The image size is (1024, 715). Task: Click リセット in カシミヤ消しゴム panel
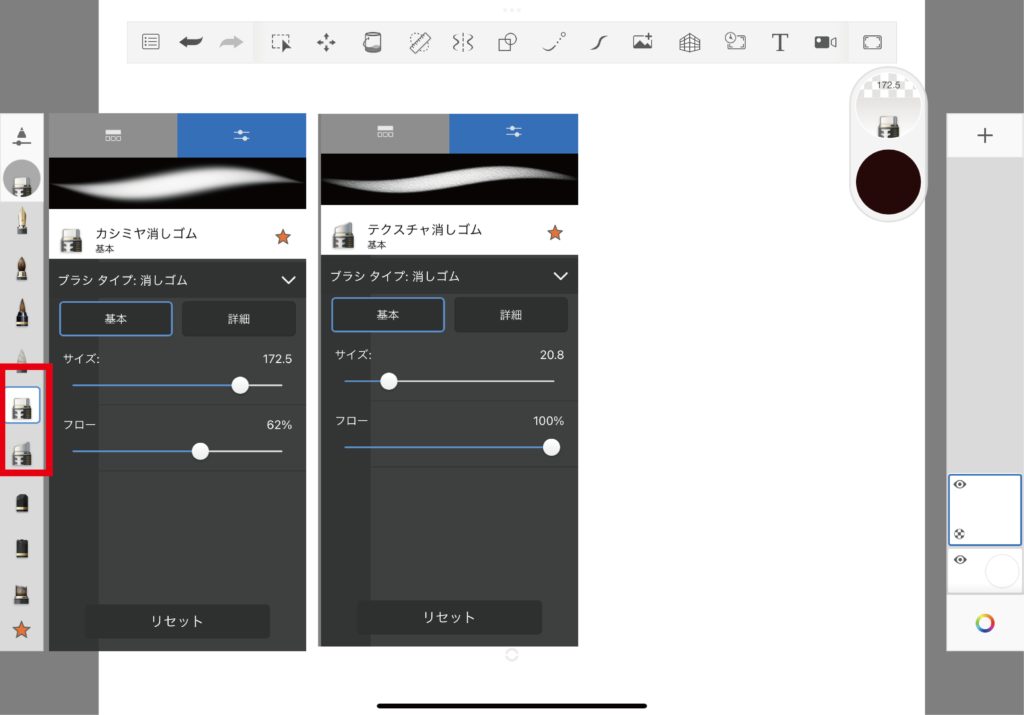pyautogui.click(x=178, y=621)
